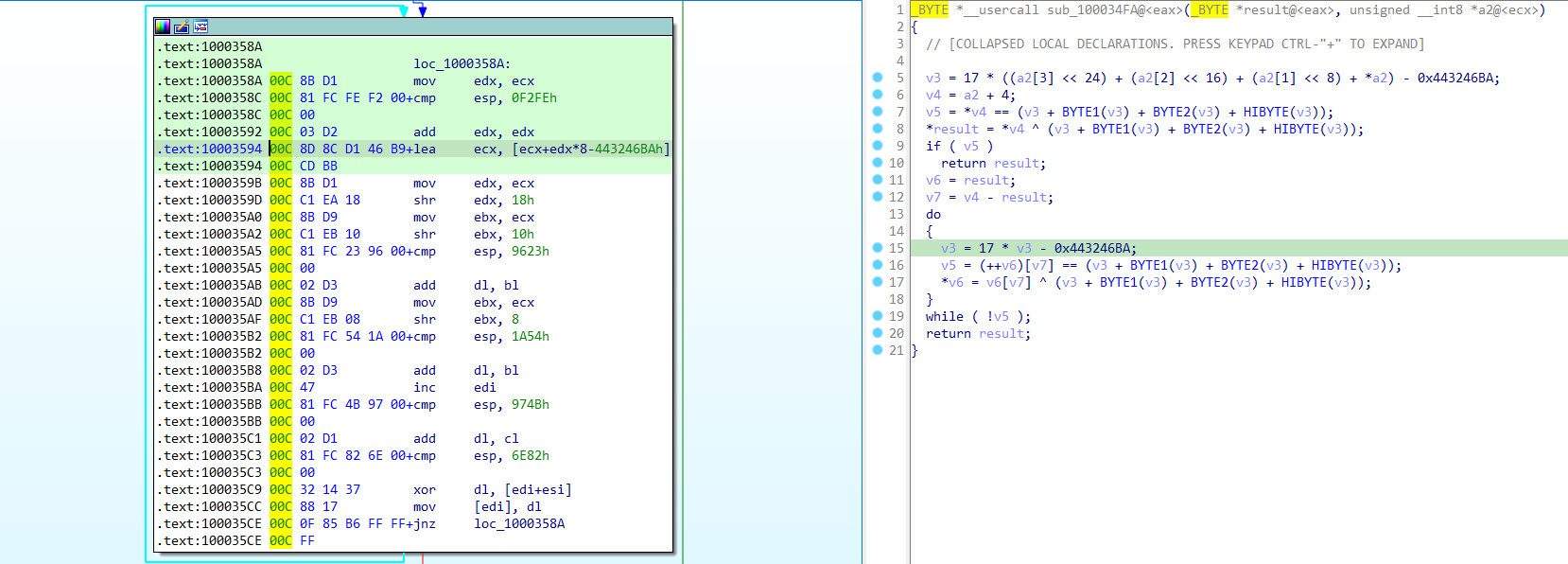Click the blue dot next to line 12
1568x564 pixels.
pyautogui.click(x=878, y=197)
